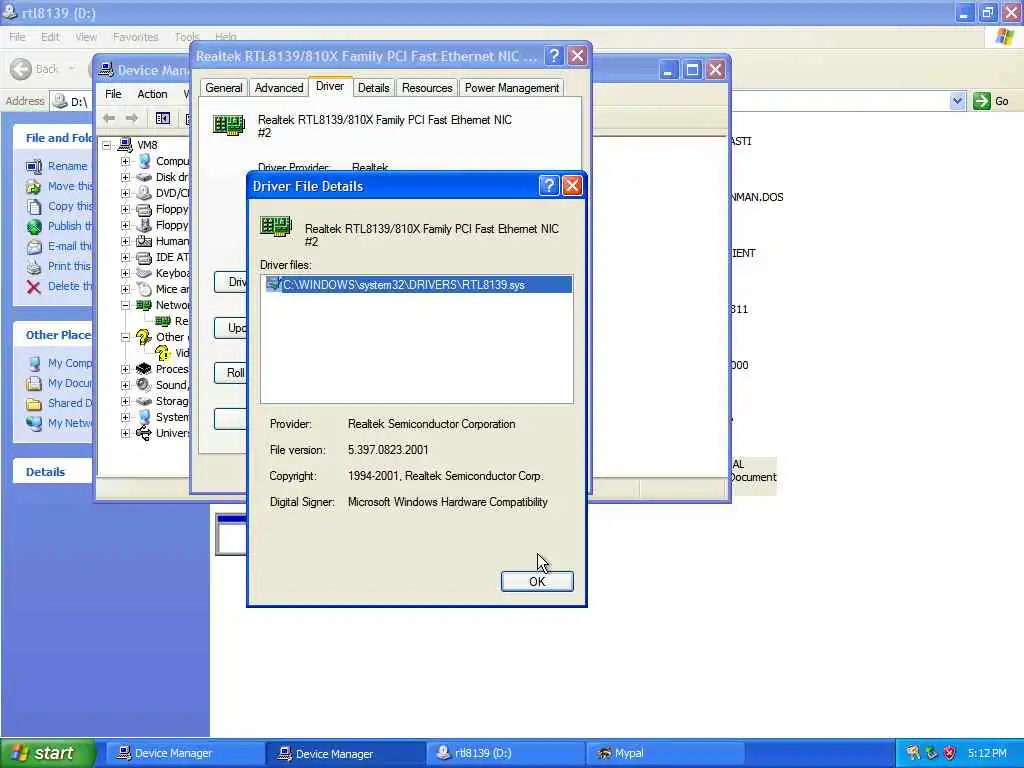Screen dimensions: 1024x768
Task: Click the help button in Realtek properties title bar
Action: [x=554, y=56]
